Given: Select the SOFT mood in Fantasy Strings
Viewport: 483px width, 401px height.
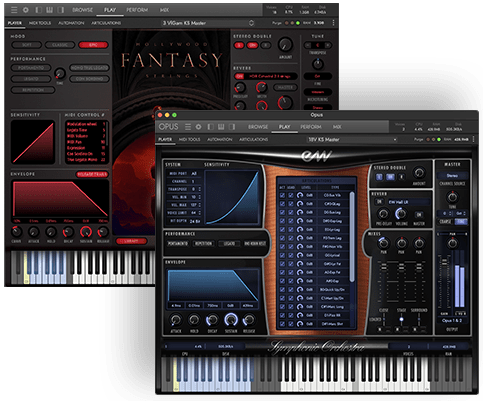Looking at the screenshot, I should 27,45.
